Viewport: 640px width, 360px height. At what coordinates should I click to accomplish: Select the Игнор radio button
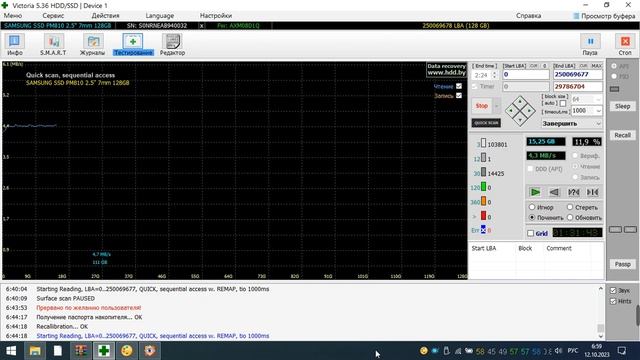(x=532, y=207)
